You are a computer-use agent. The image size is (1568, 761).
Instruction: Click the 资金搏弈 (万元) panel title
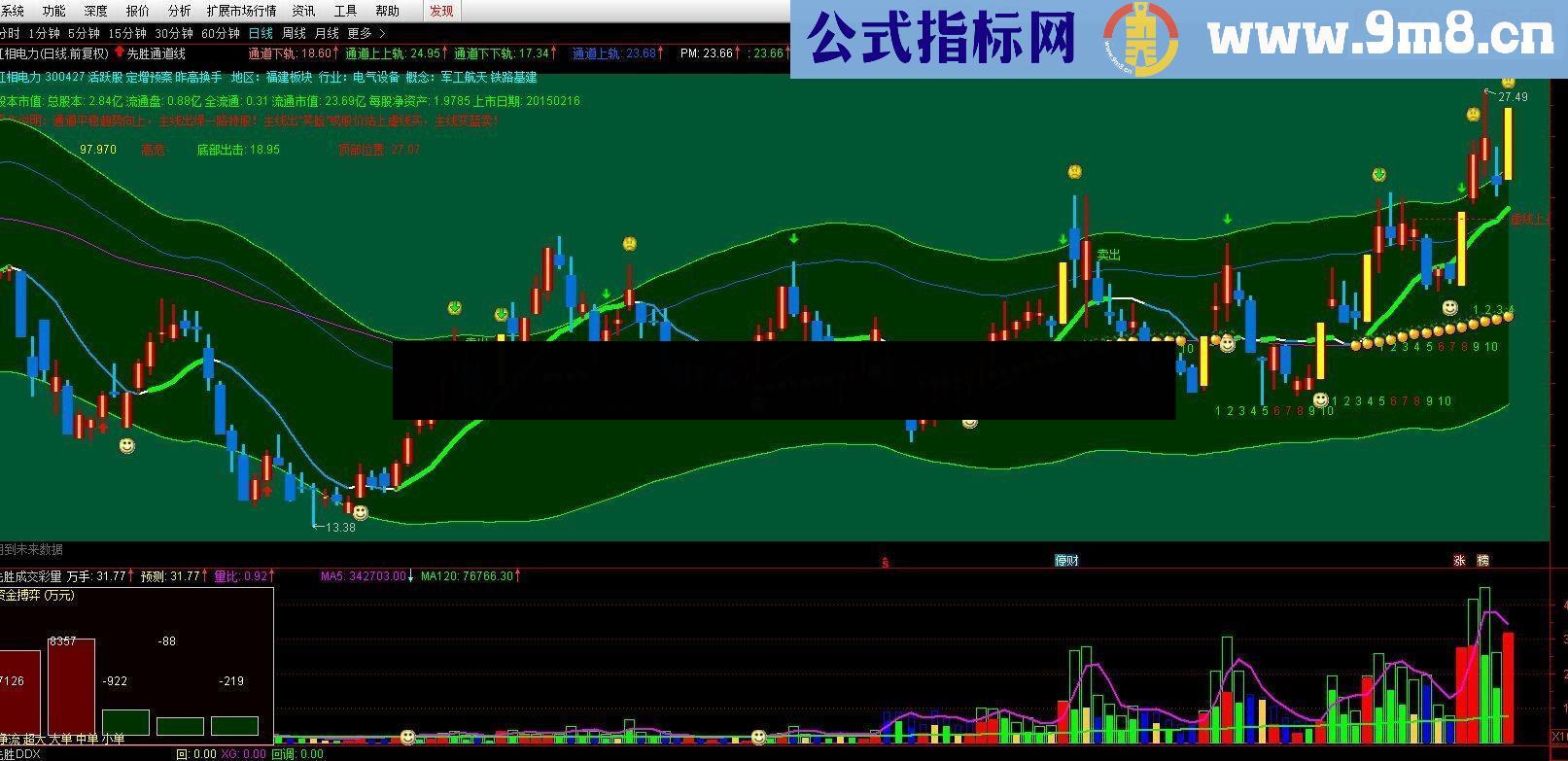[x=37, y=595]
